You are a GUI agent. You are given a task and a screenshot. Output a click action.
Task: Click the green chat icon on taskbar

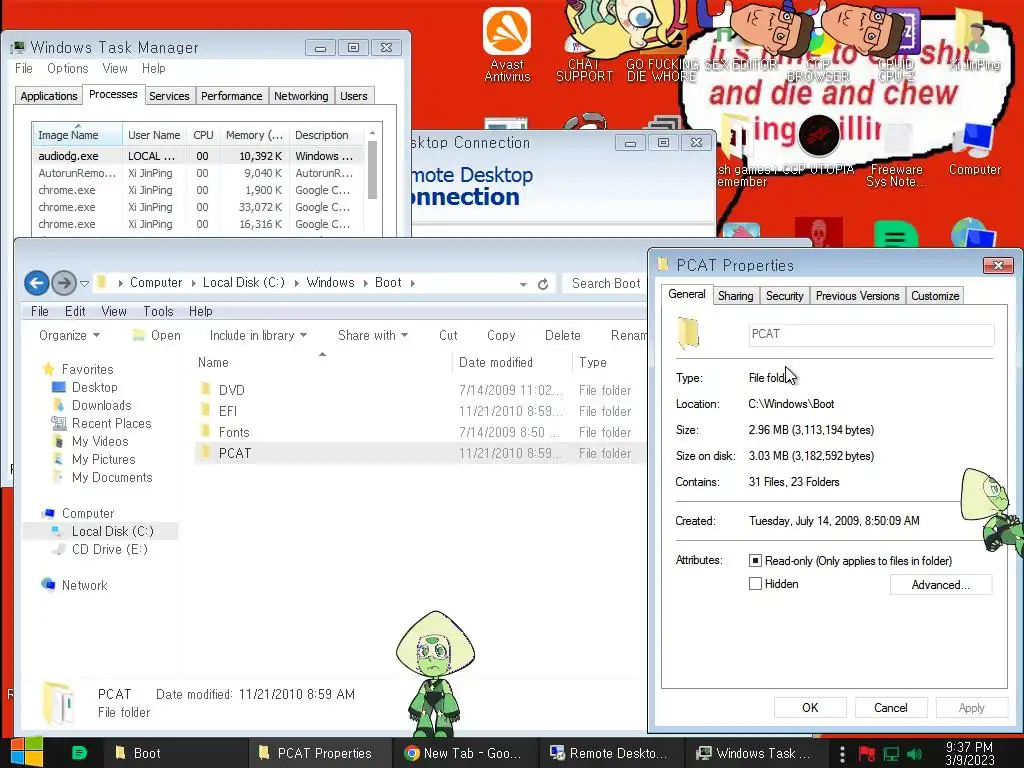click(79, 753)
